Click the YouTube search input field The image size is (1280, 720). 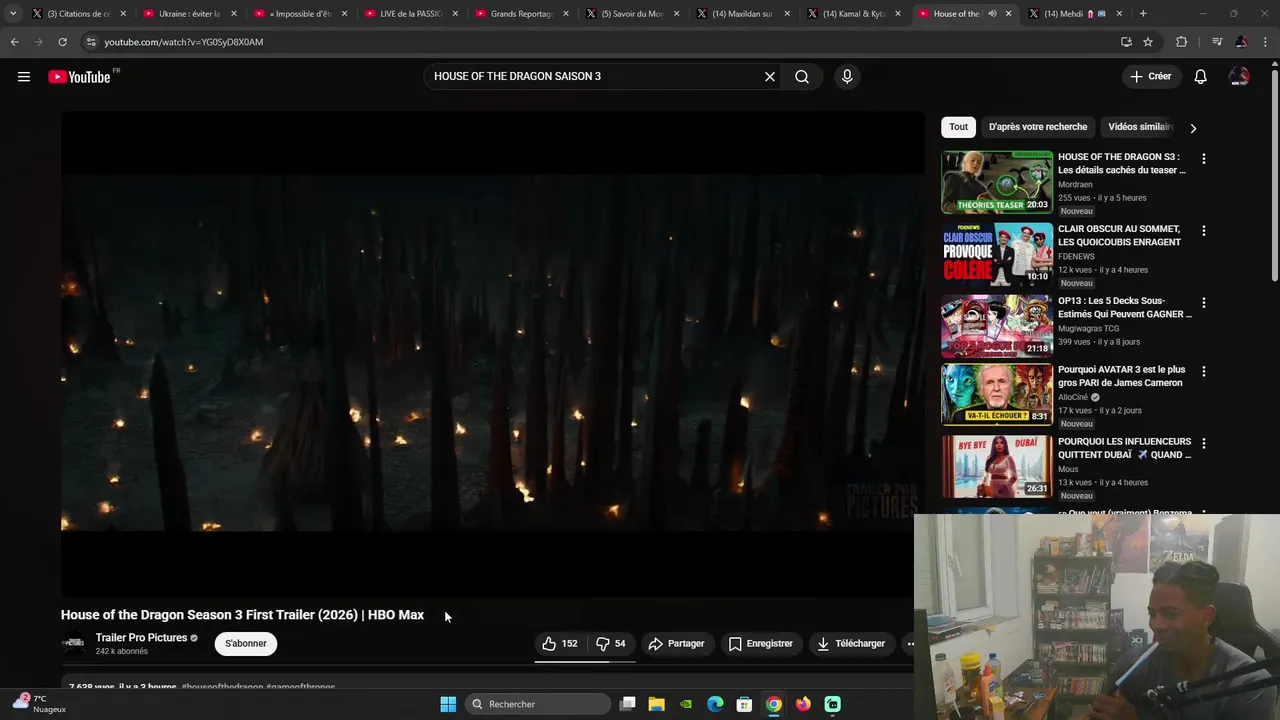click(x=594, y=77)
